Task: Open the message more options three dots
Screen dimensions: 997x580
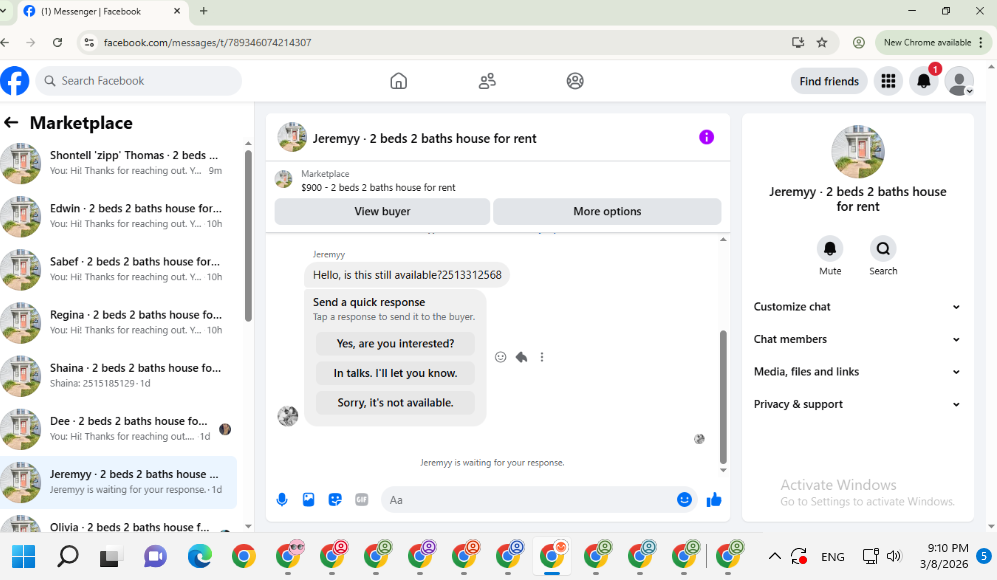Action: (542, 357)
